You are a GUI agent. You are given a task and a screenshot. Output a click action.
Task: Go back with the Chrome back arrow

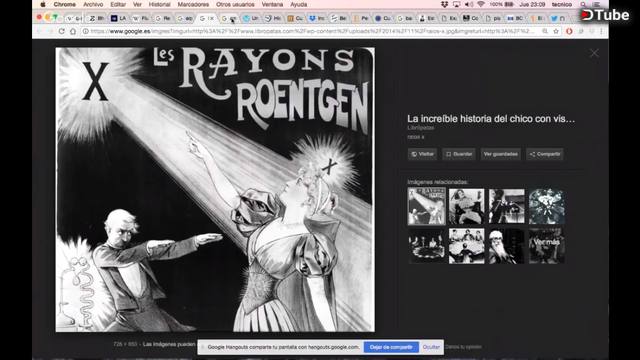[40, 31]
